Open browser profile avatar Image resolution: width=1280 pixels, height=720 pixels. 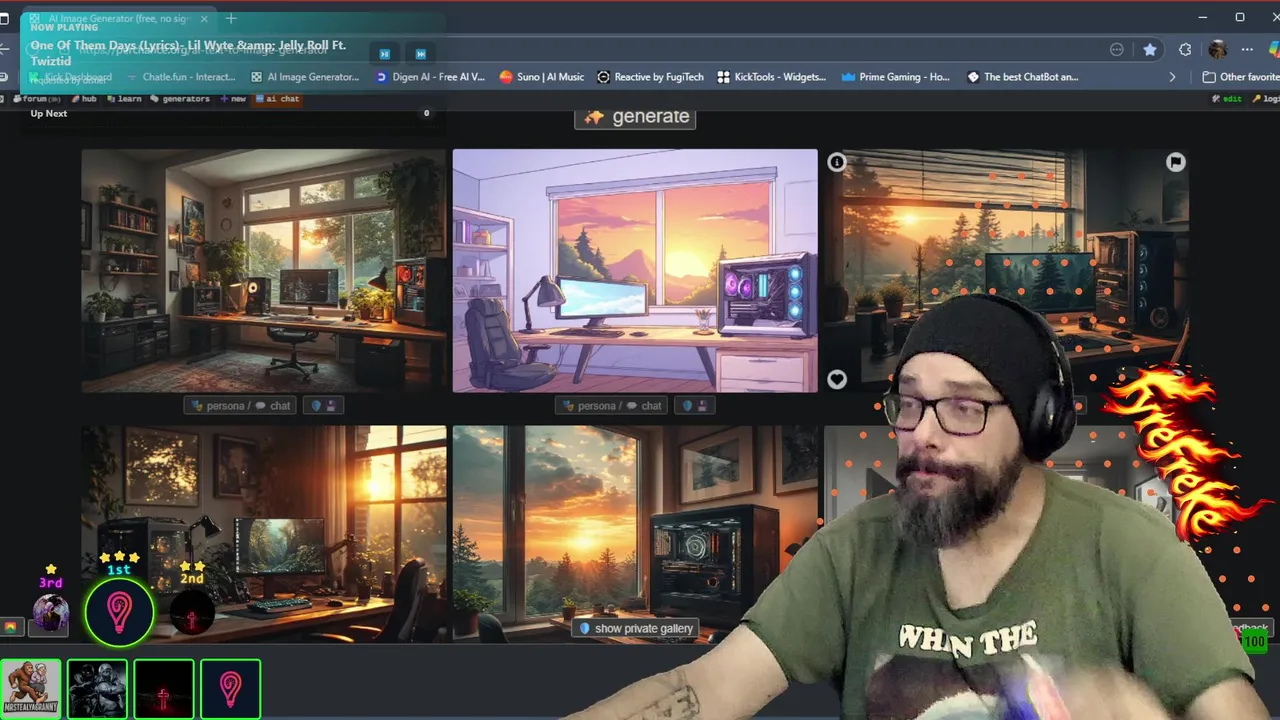tap(1217, 49)
